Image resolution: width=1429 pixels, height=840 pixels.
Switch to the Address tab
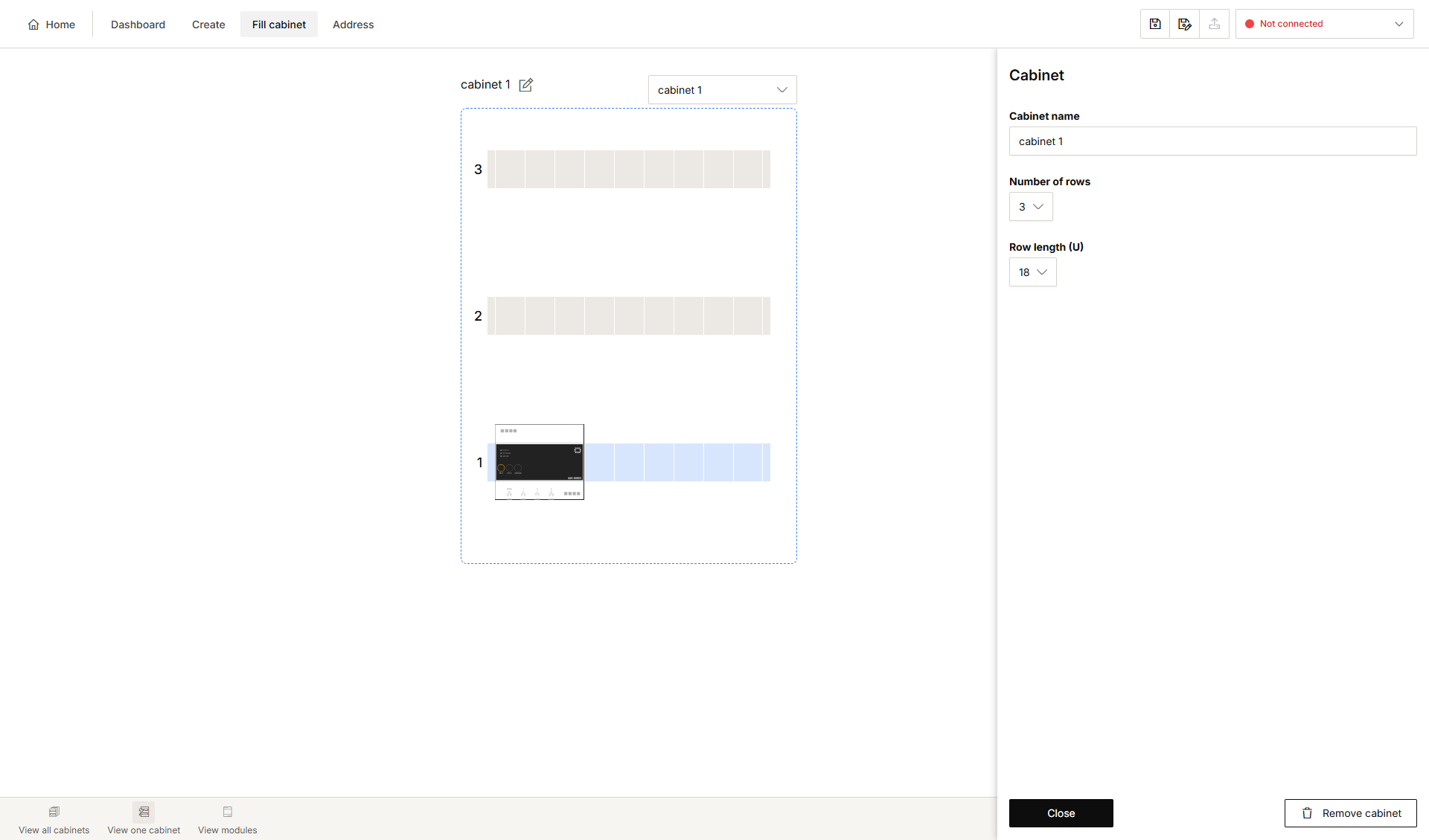point(354,25)
